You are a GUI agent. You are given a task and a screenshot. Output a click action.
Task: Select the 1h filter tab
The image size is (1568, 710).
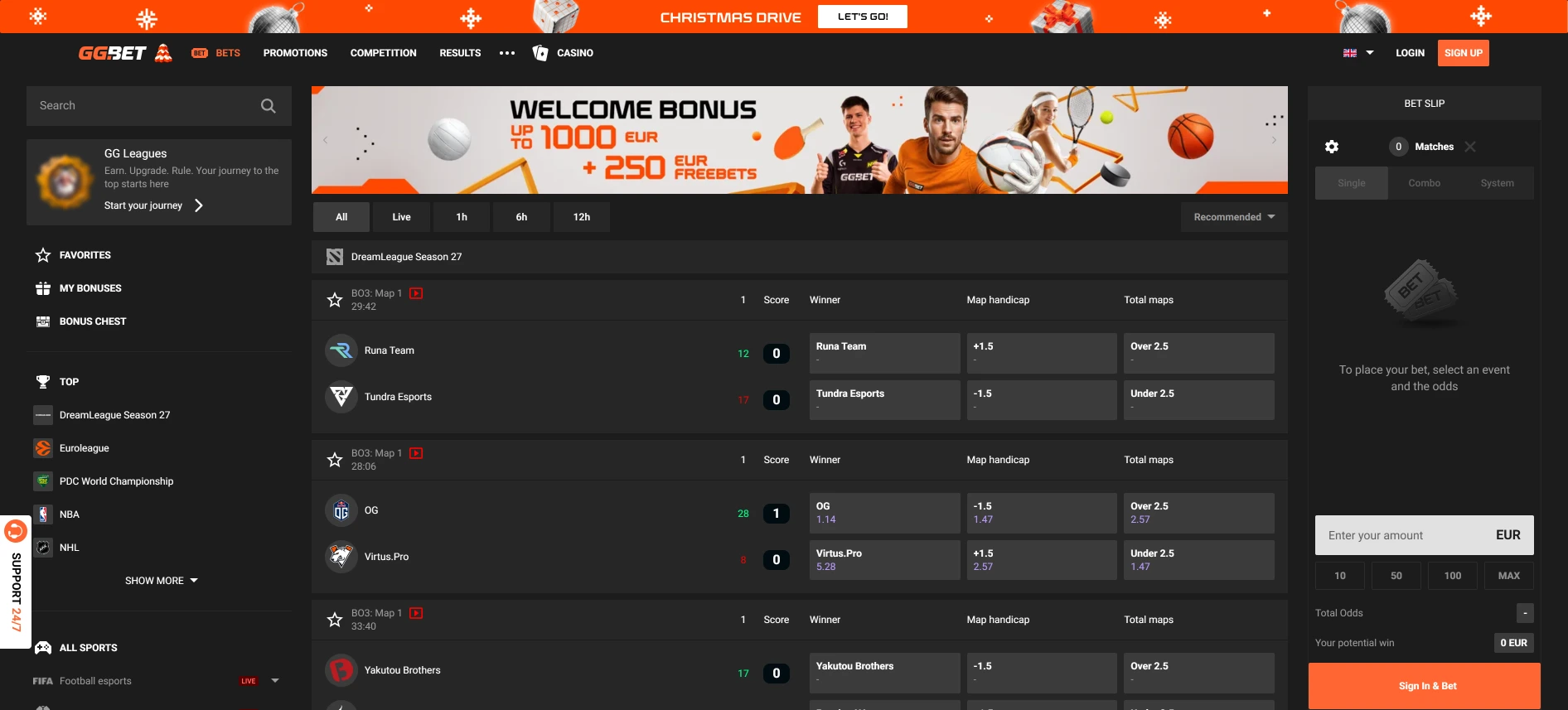tap(462, 217)
